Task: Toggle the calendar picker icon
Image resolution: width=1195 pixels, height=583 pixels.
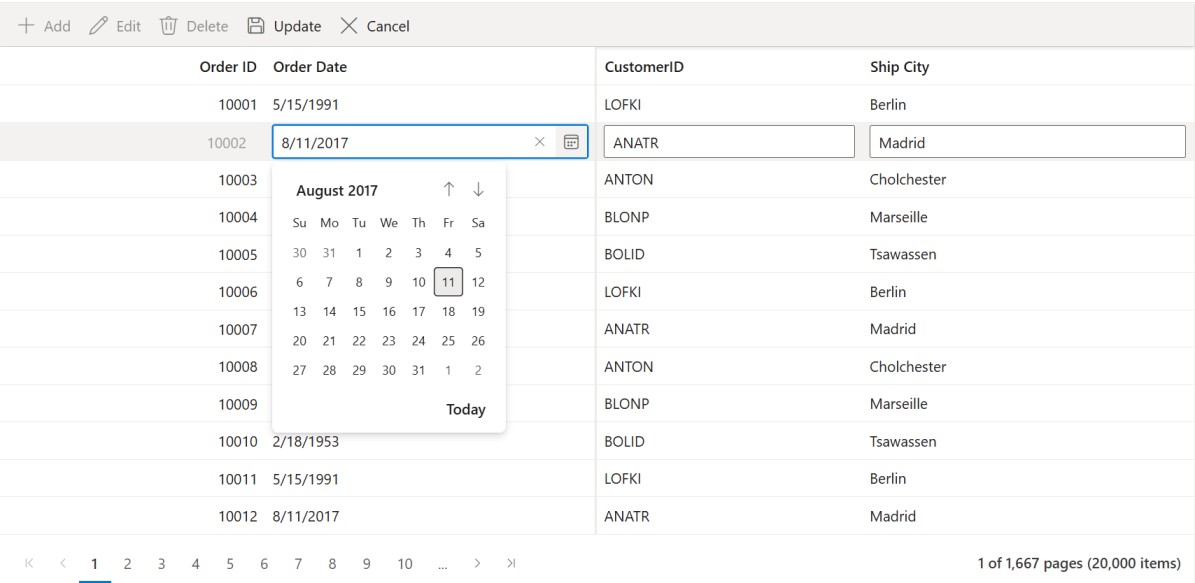Action: pos(571,142)
